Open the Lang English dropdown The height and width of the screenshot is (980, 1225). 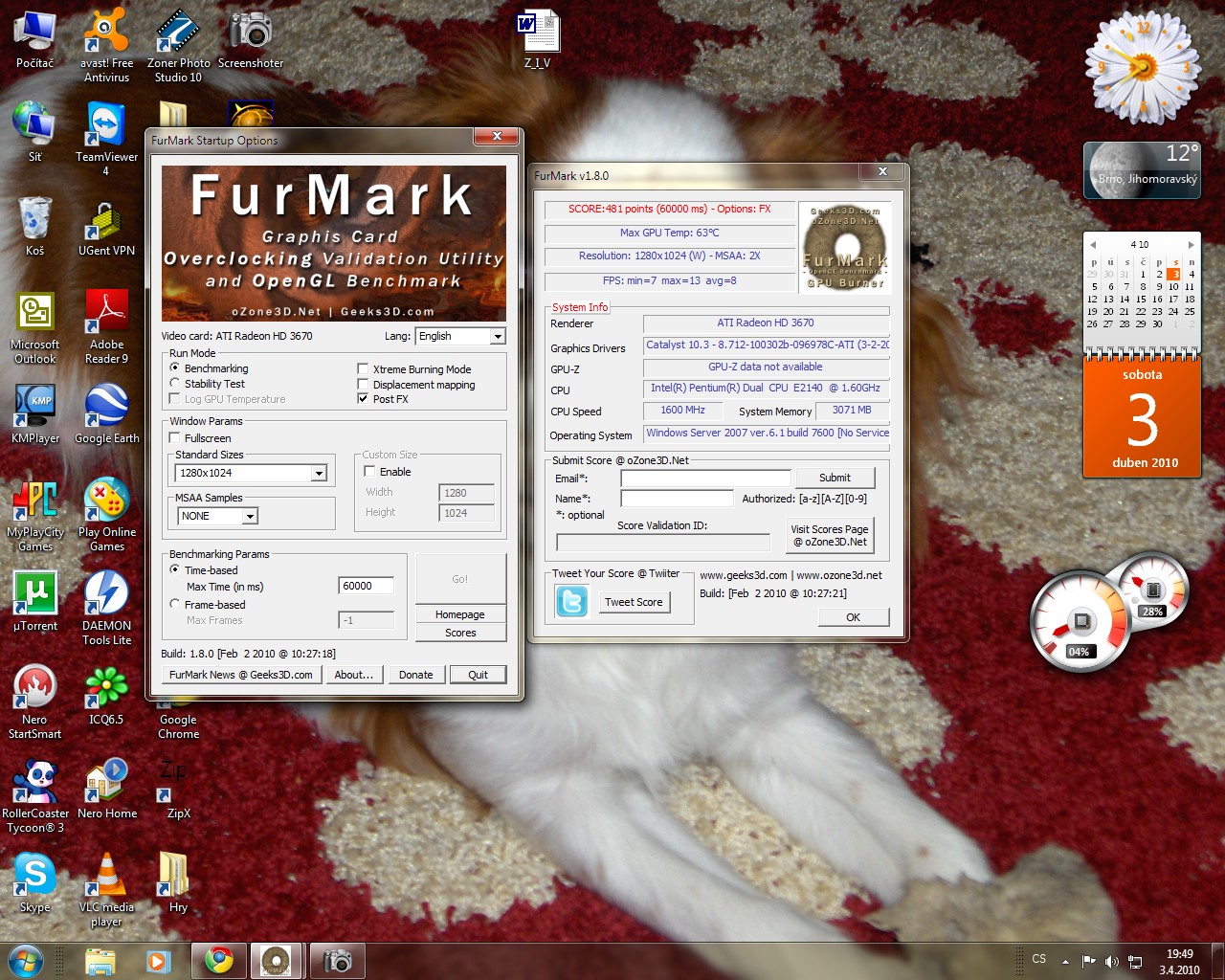click(497, 337)
